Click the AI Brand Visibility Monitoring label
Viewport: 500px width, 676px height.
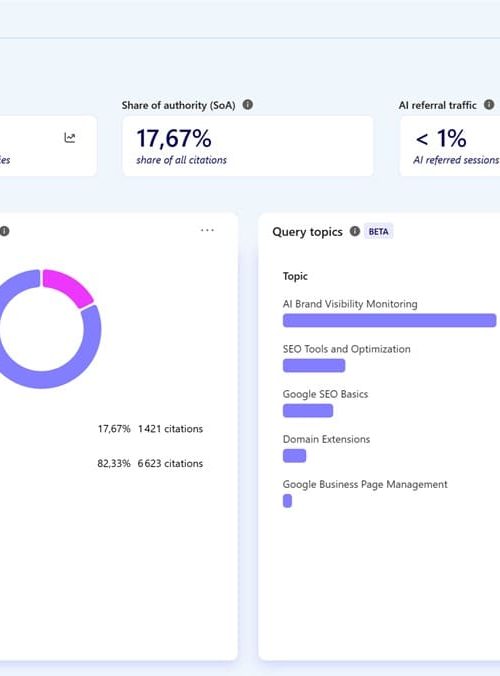(350, 304)
